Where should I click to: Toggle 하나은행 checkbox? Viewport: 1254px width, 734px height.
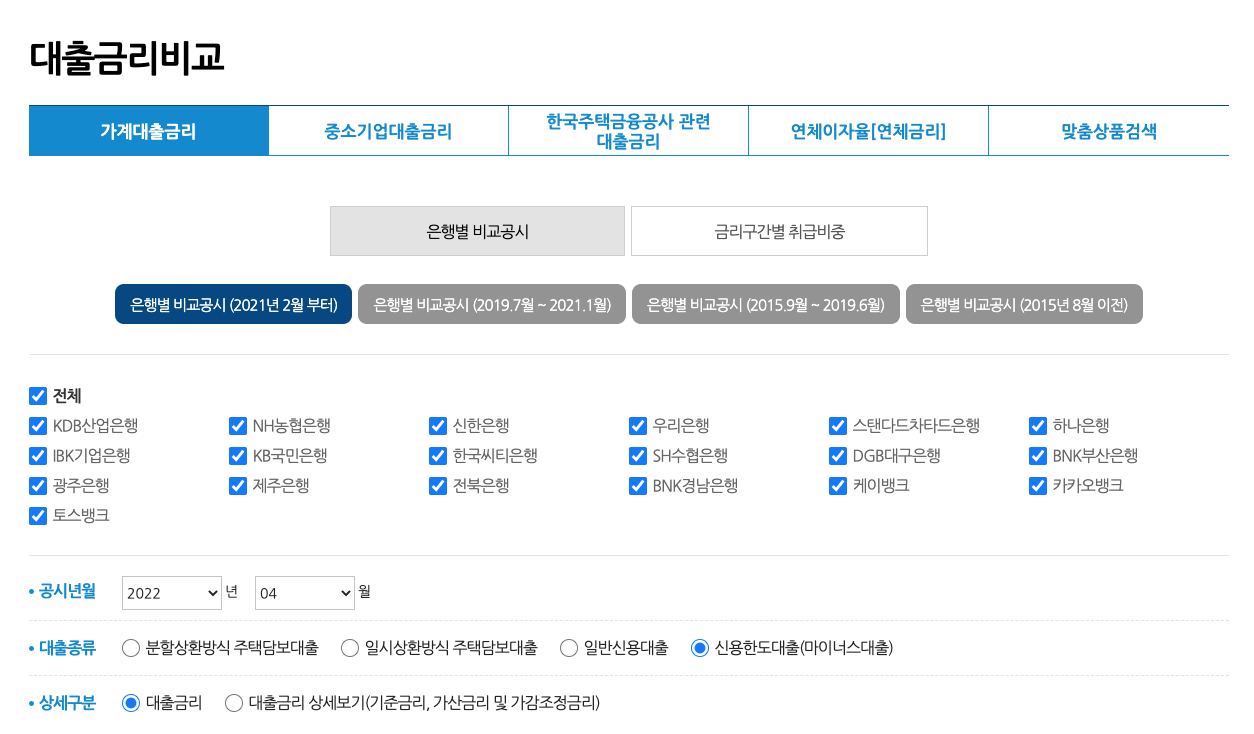pyautogui.click(x=1038, y=426)
